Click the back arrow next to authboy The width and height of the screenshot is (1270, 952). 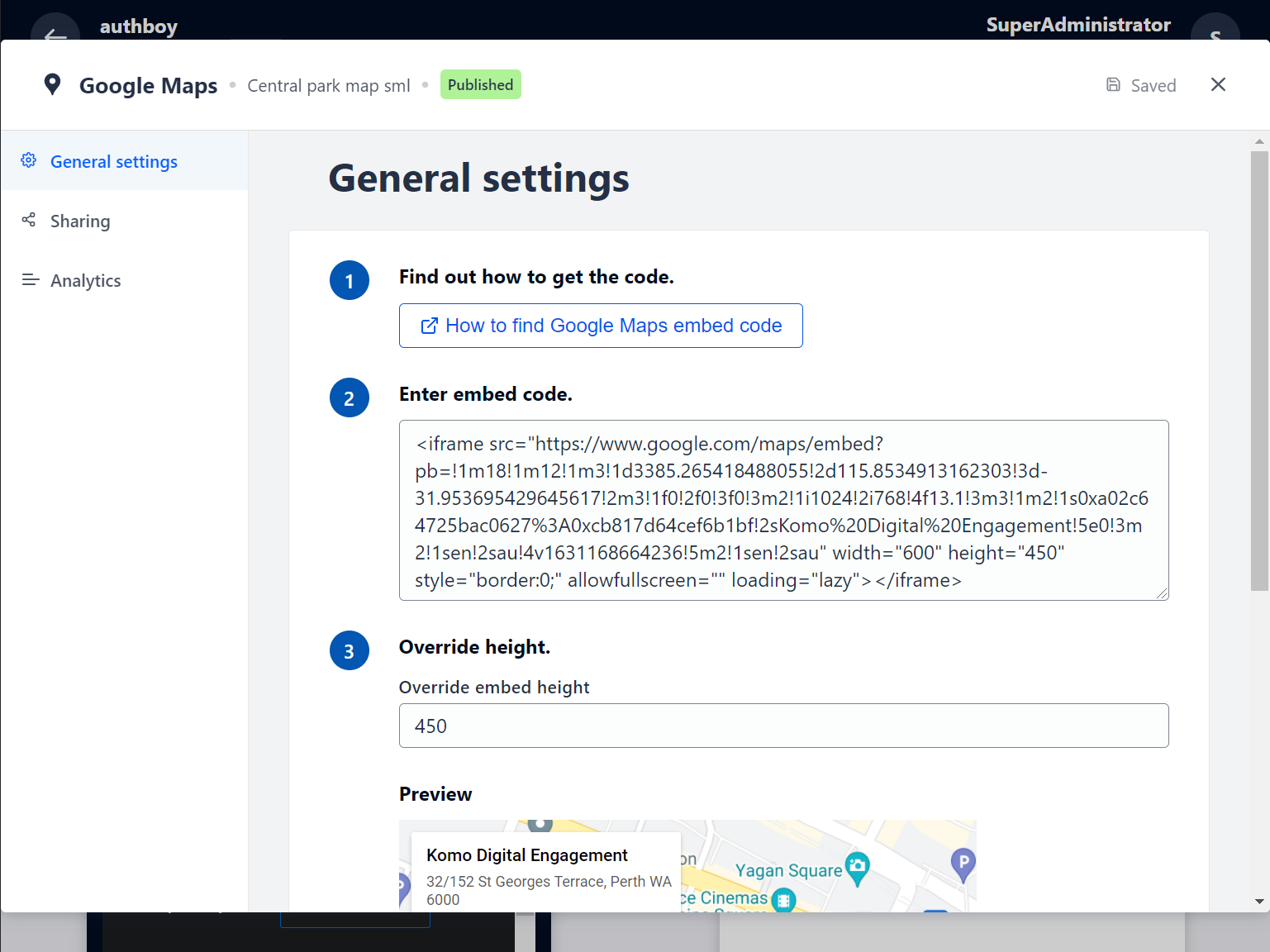pyautogui.click(x=55, y=33)
